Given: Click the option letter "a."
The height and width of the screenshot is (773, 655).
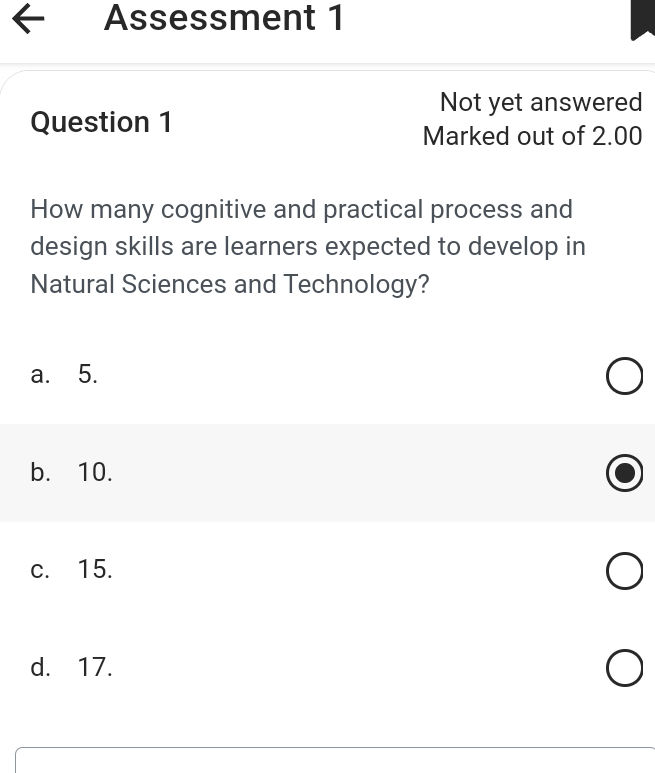Looking at the screenshot, I should 40,375.
